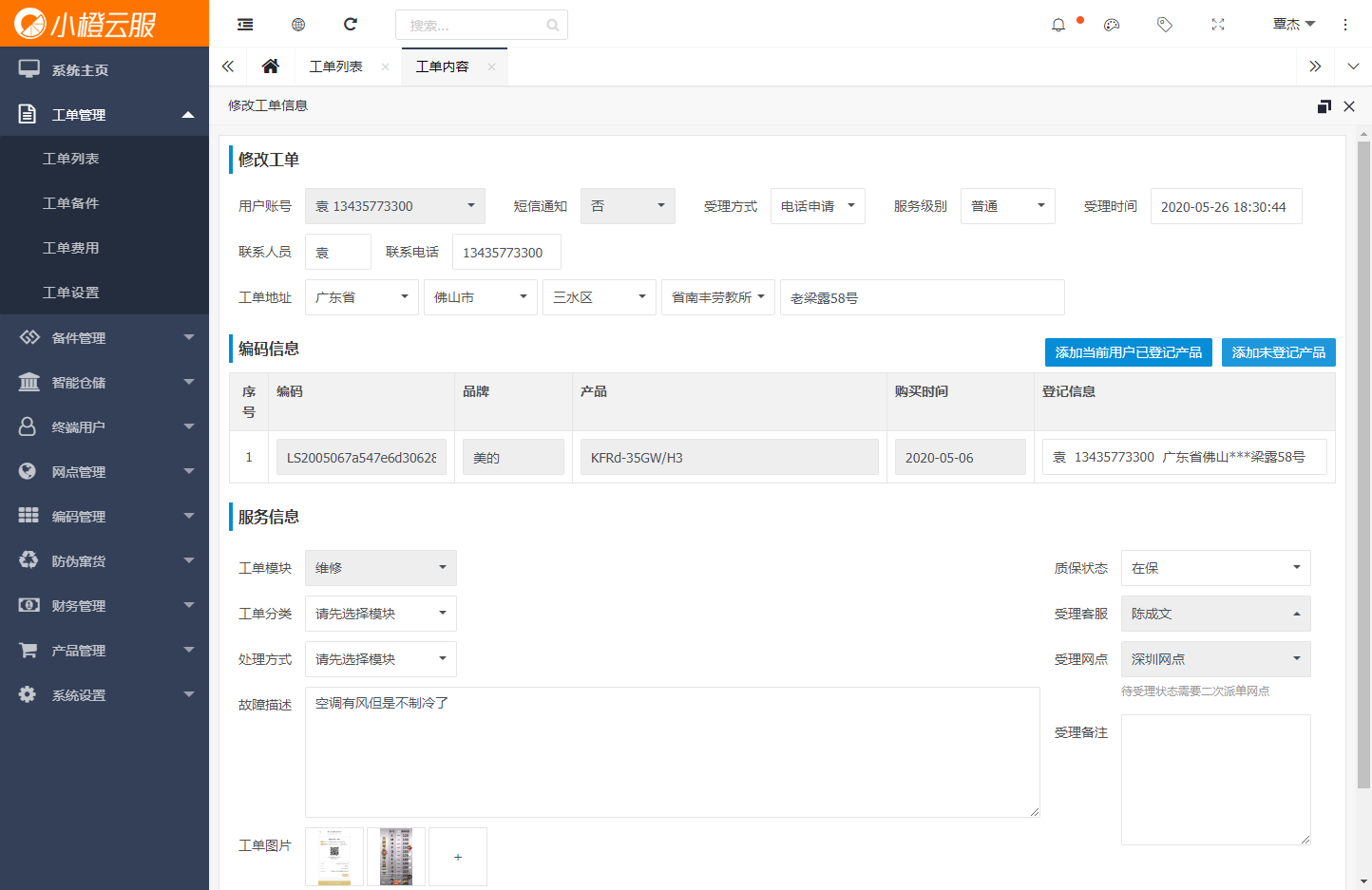Open the 处理方式 dropdown
The image size is (1372, 890).
coord(381,659)
